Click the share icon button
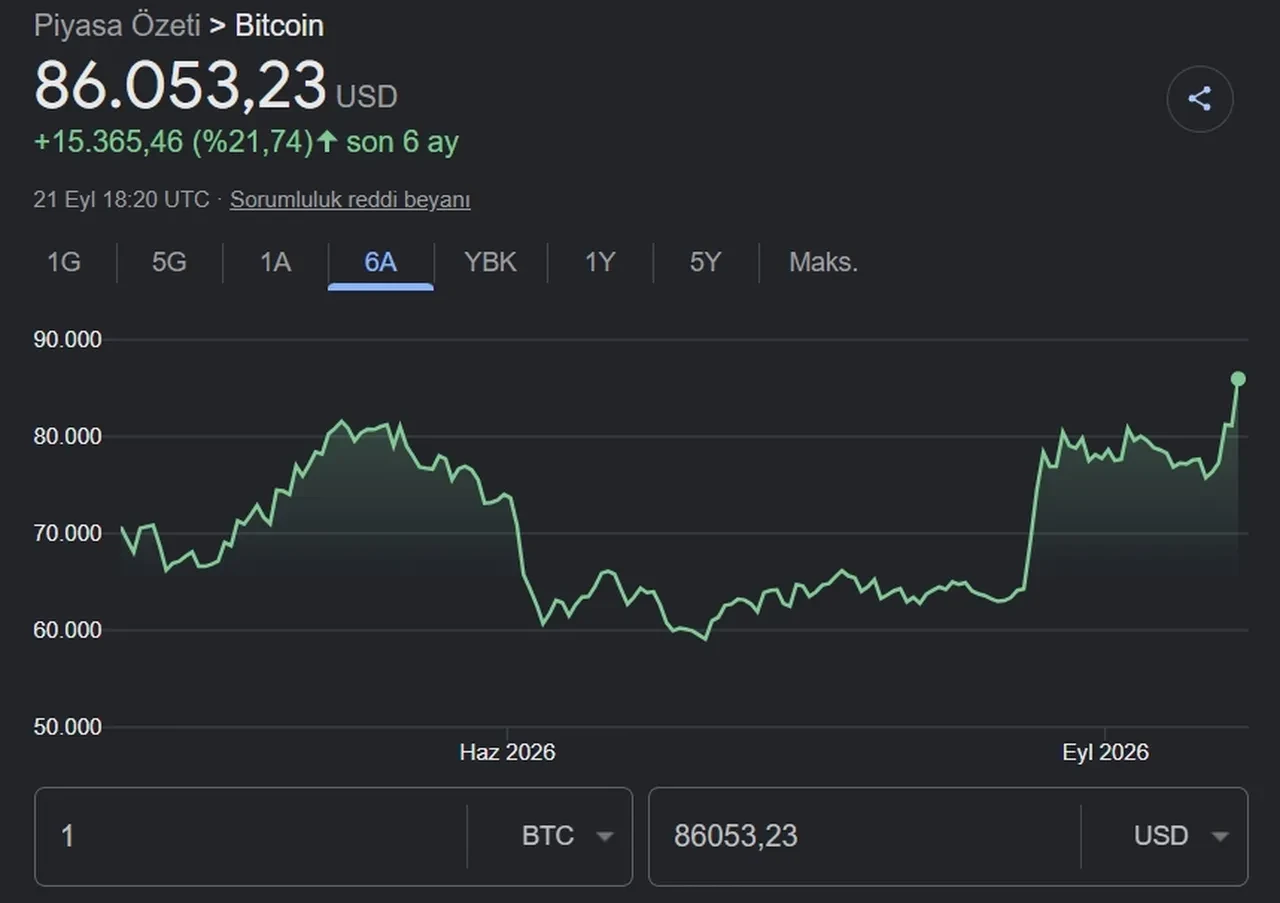The image size is (1280, 903). tap(1199, 99)
